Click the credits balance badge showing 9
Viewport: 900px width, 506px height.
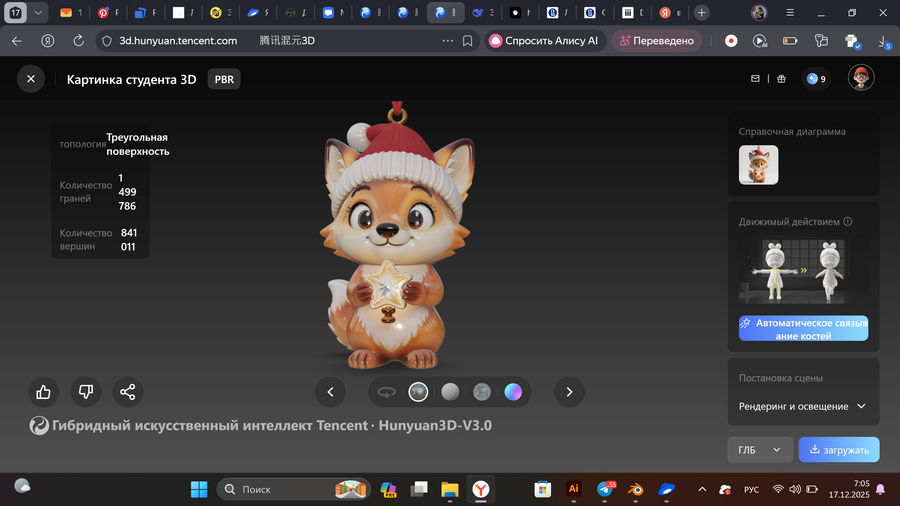pos(816,79)
